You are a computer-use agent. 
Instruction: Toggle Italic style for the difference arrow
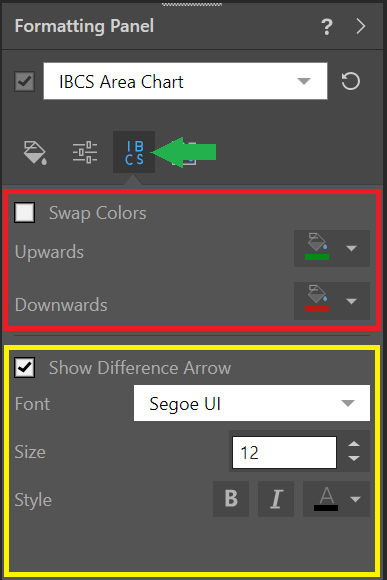pos(276,499)
